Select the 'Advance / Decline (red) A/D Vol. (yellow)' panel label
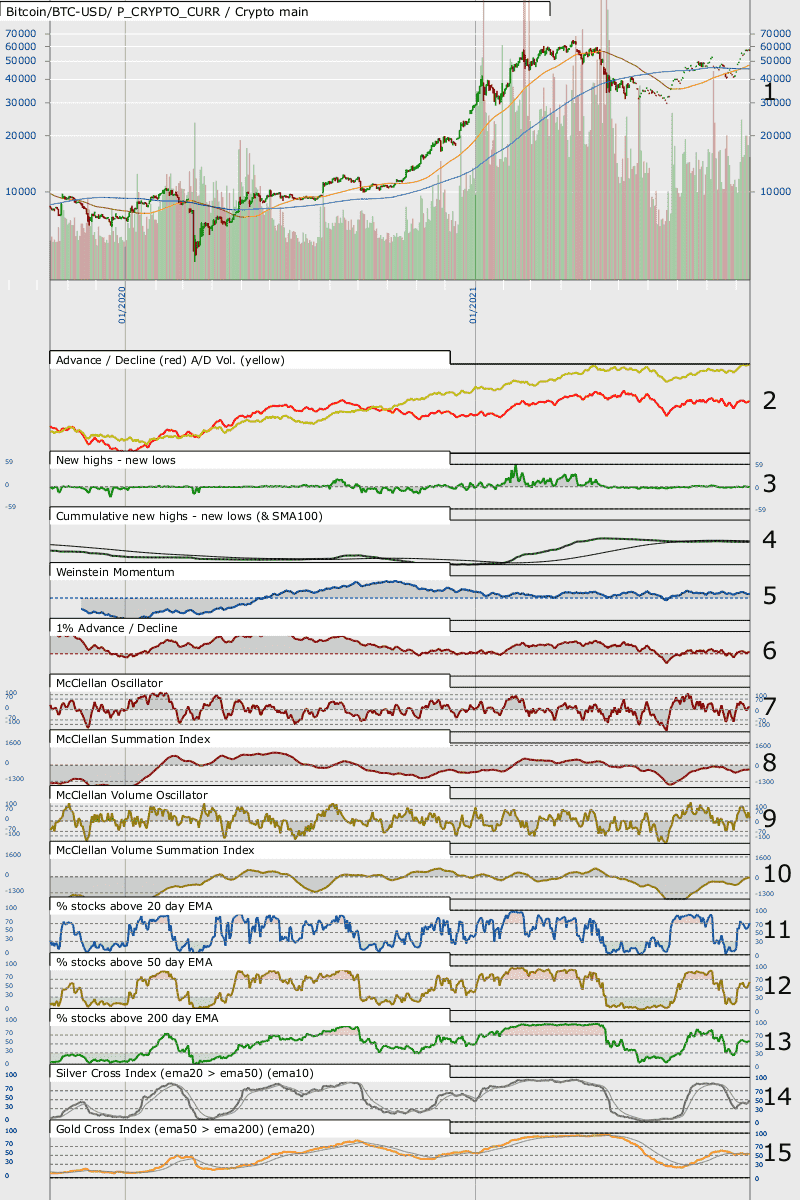The image size is (800, 1200). tap(171, 360)
